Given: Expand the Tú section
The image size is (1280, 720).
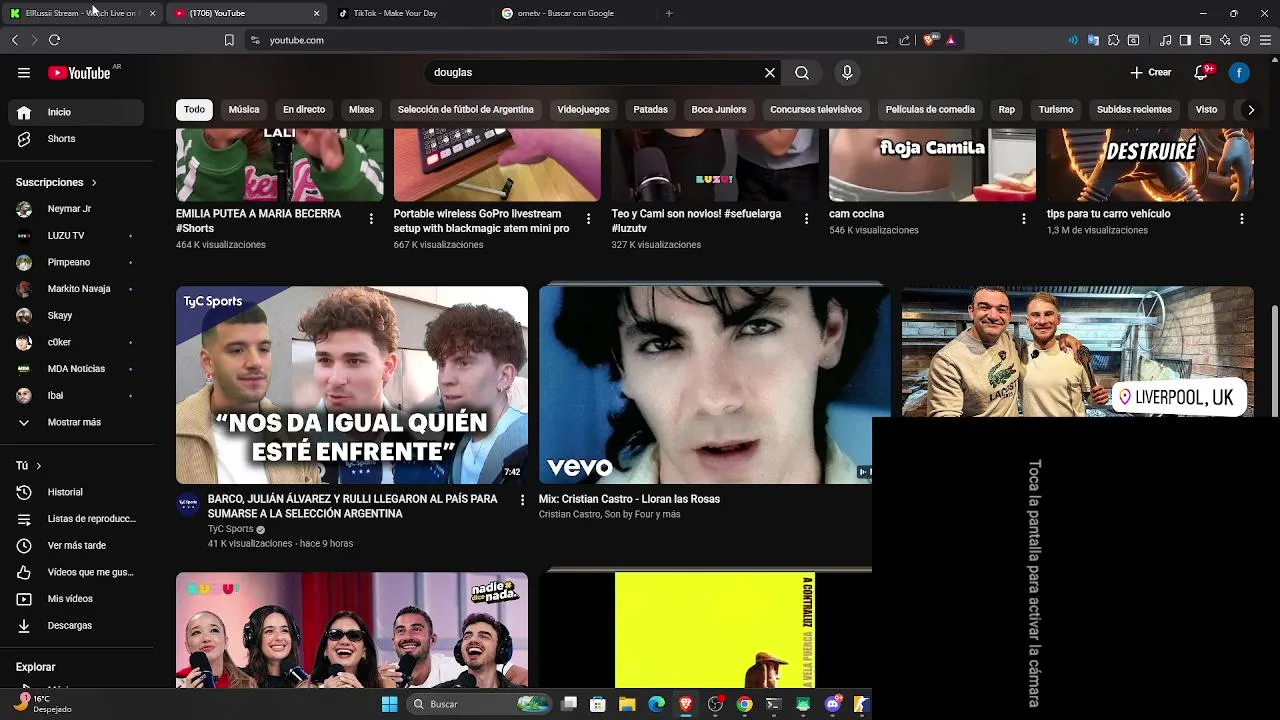Looking at the screenshot, I should pos(28,466).
